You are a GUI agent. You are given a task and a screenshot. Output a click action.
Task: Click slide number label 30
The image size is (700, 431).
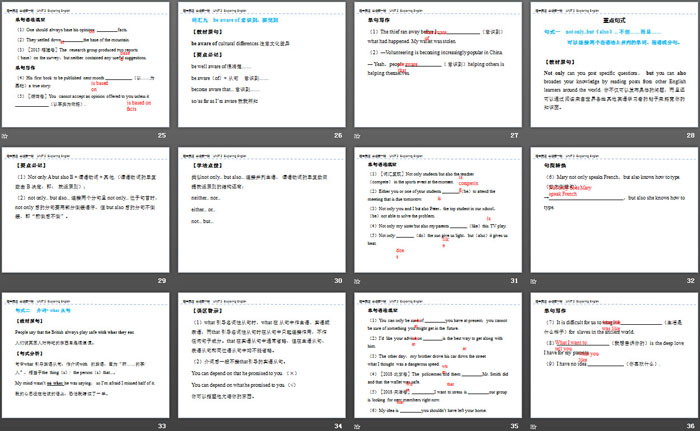pyautogui.click(x=338, y=280)
